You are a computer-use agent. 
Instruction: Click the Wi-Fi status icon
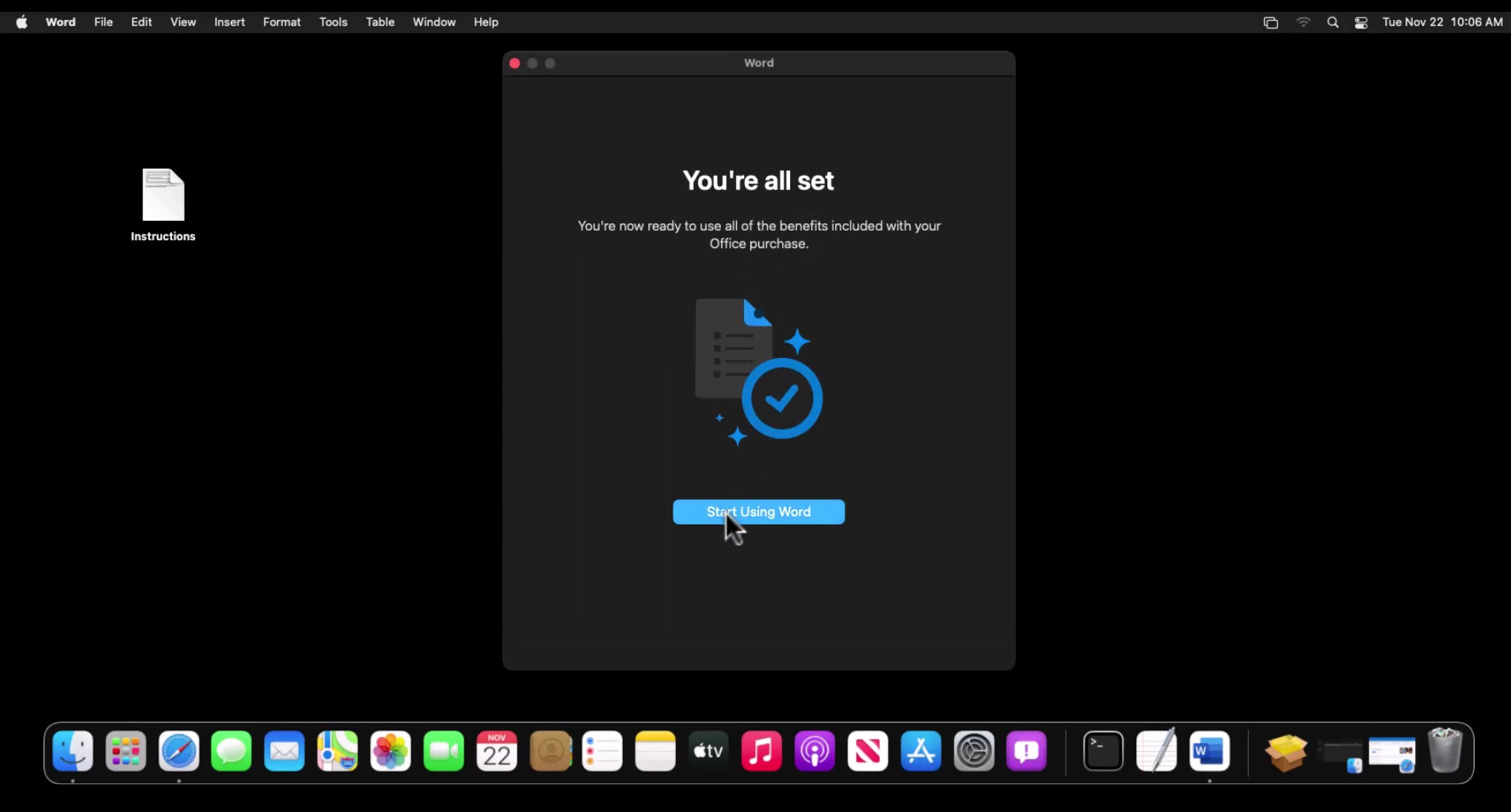(x=1303, y=22)
